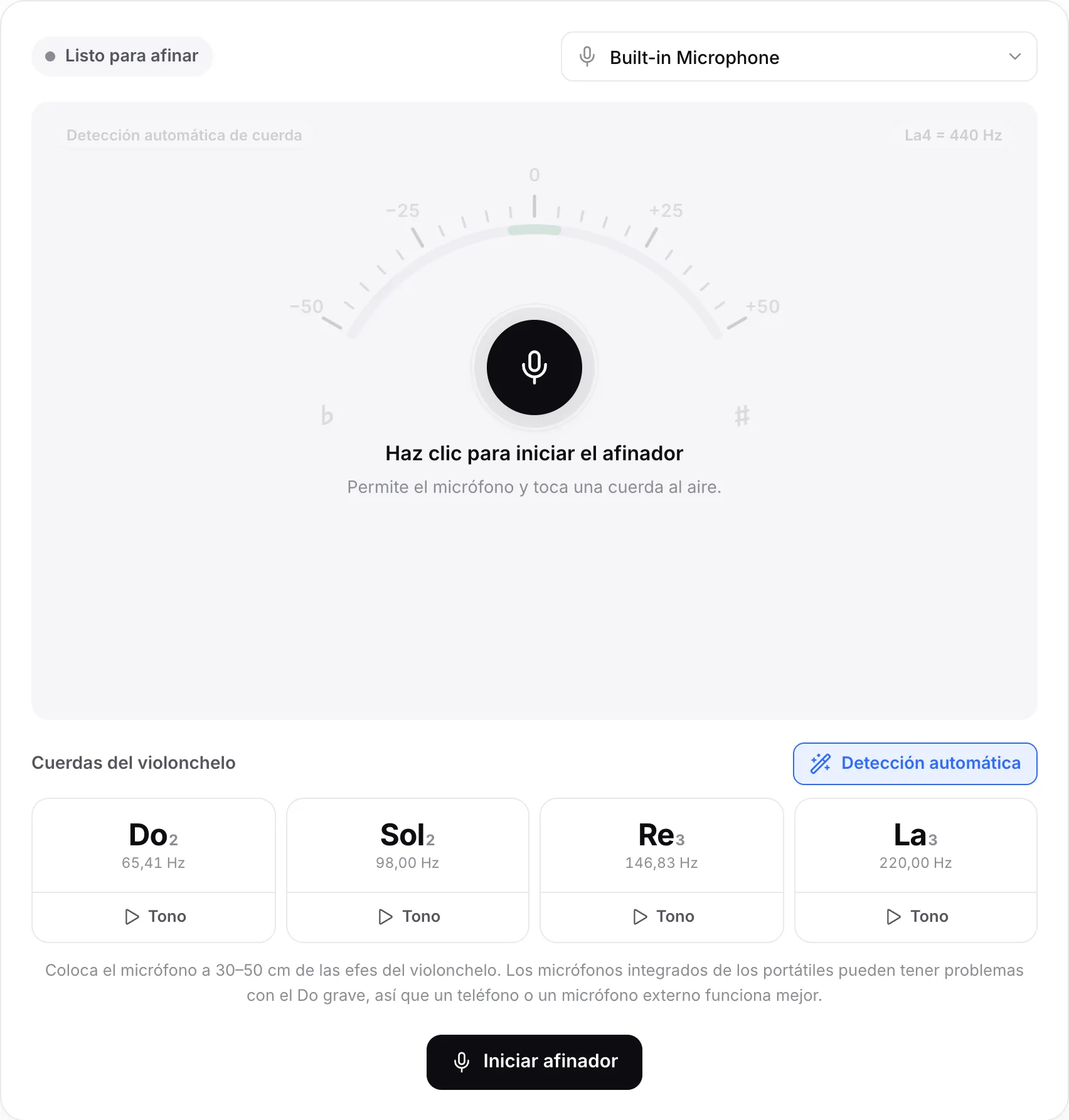
Task: Click the large round microphone button
Action: pyautogui.click(x=534, y=367)
